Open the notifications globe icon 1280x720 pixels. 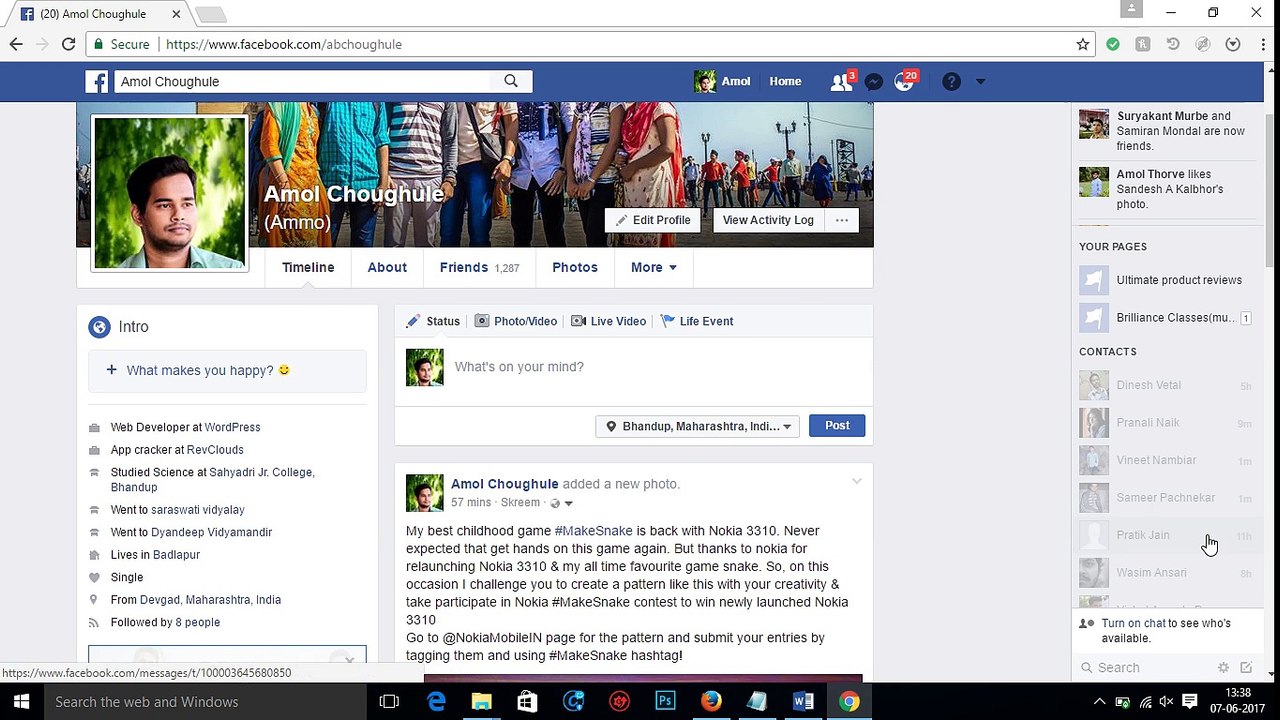pyautogui.click(x=904, y=82)
